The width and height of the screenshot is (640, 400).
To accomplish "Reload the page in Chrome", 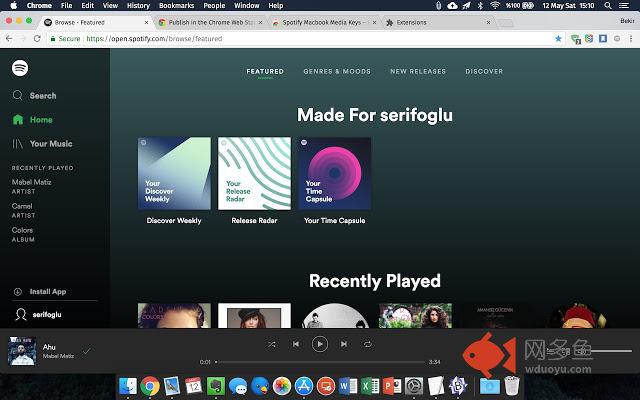I will point(37,38).
